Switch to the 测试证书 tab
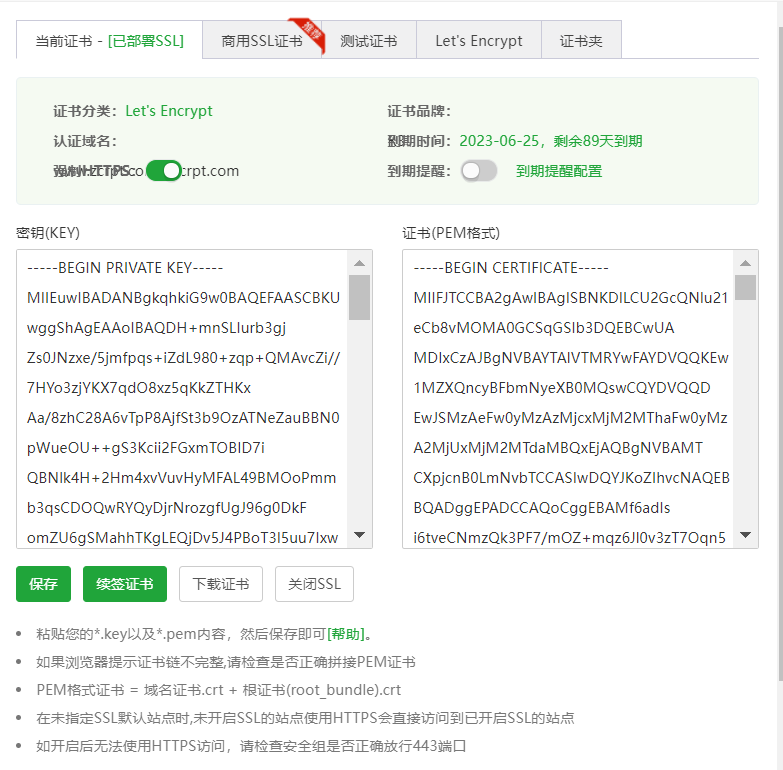The height and width of the screenshot is (770, 783). 369,40
